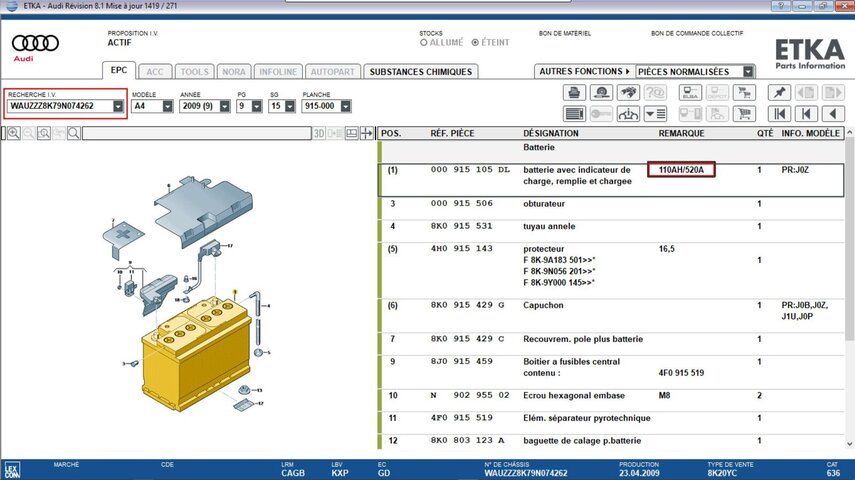Switch to the EPC tab

point(118,72)
